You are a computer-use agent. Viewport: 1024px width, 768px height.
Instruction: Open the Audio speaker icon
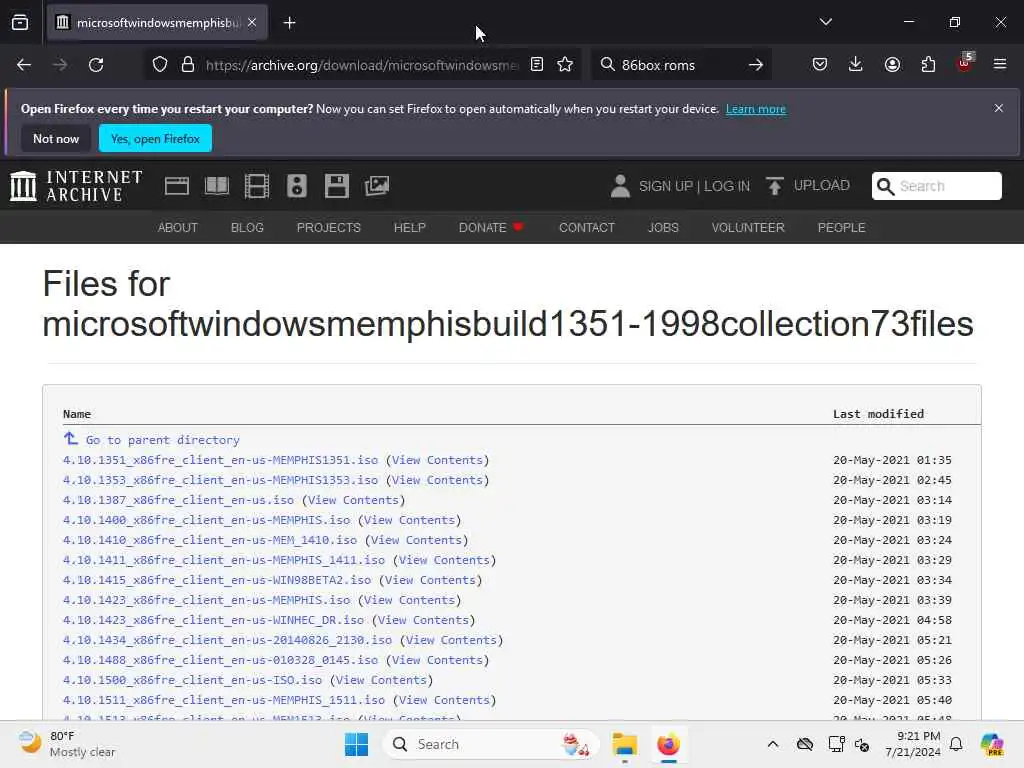point(296,186)
